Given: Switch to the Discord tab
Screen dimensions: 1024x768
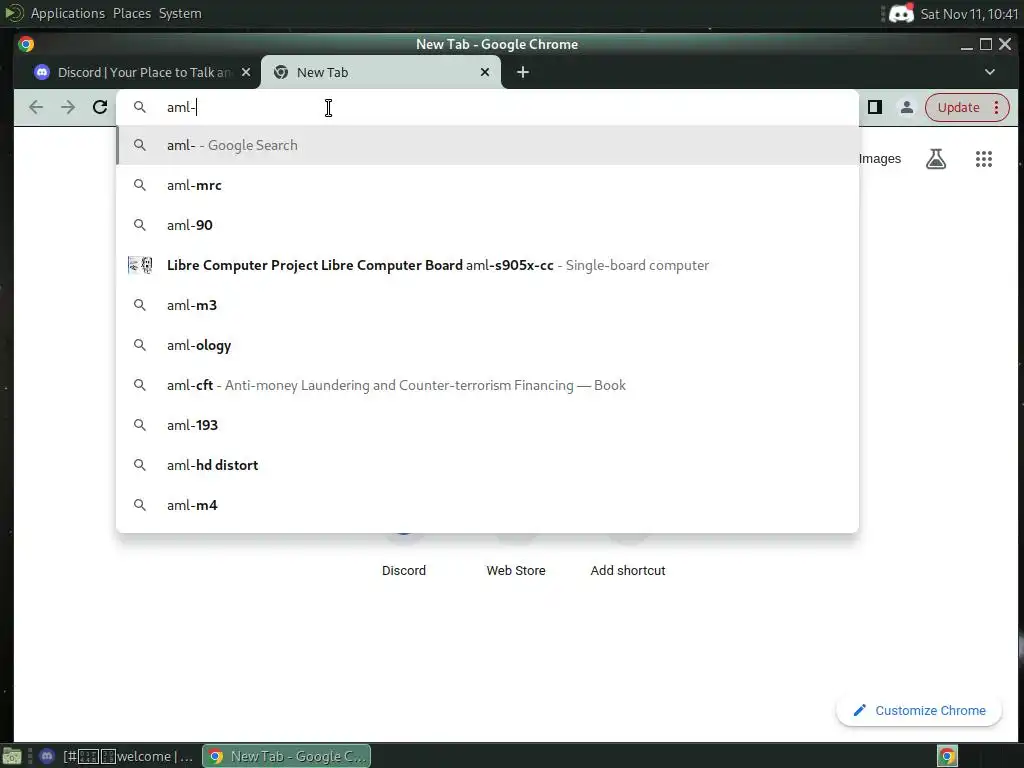Looking at the screenshot, I should click(x=144, y=72).
